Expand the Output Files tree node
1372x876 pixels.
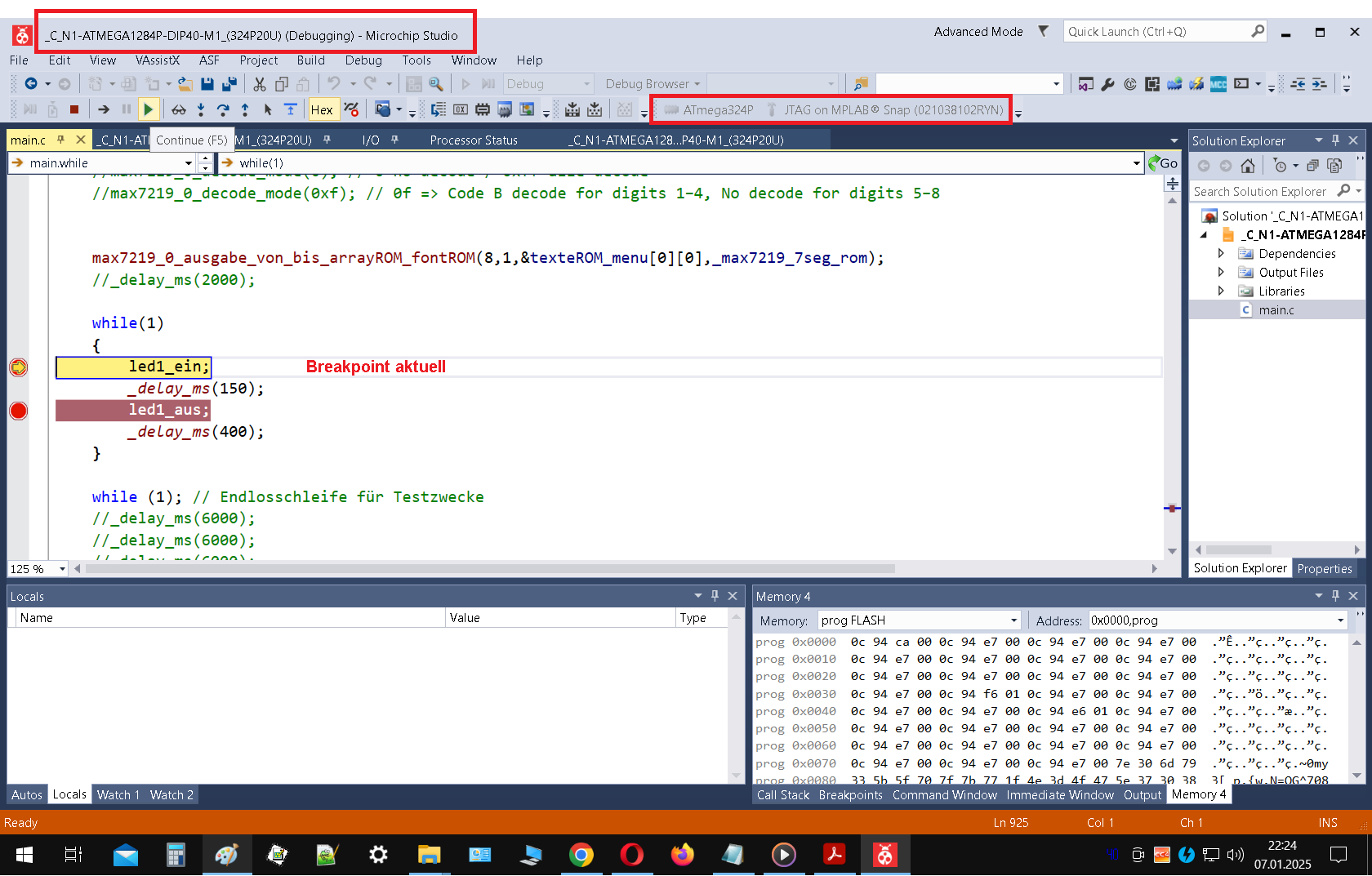(1220, 272)
